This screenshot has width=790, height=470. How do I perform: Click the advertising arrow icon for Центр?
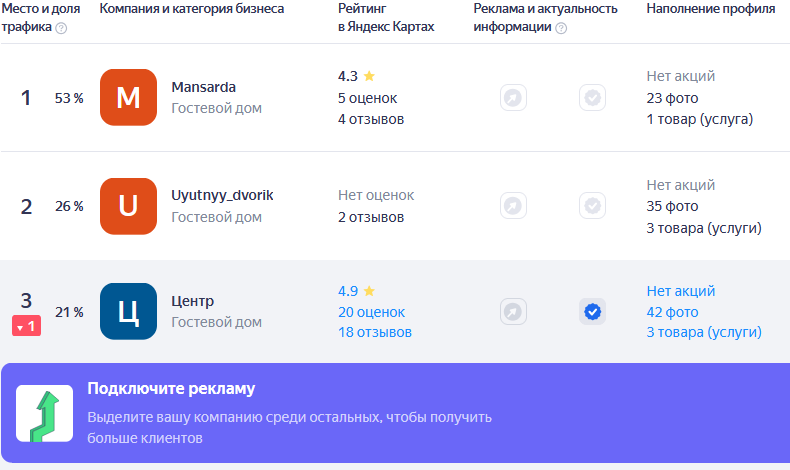tap(513, 312)
